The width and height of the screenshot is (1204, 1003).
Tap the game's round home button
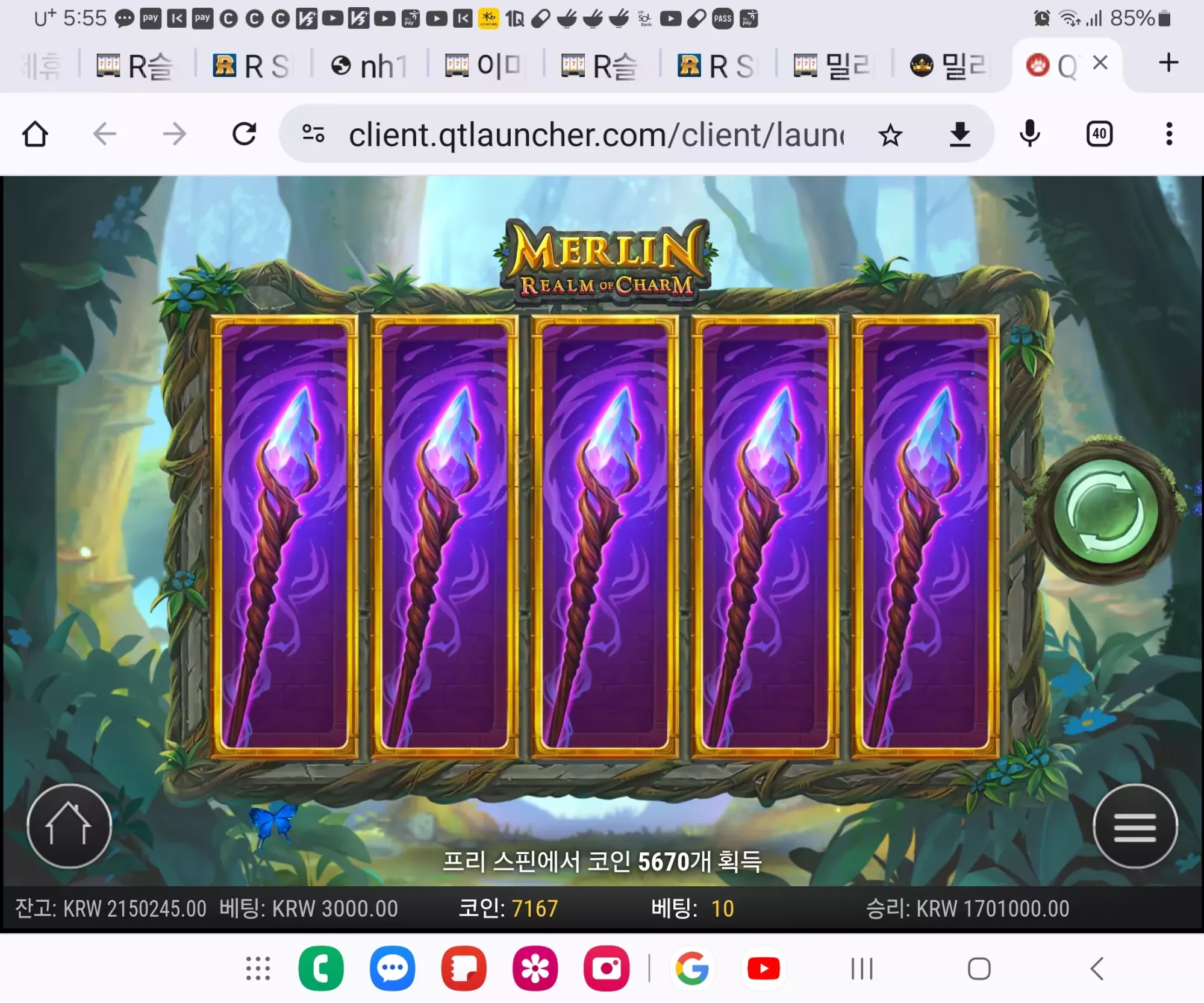tap(69, 826)
